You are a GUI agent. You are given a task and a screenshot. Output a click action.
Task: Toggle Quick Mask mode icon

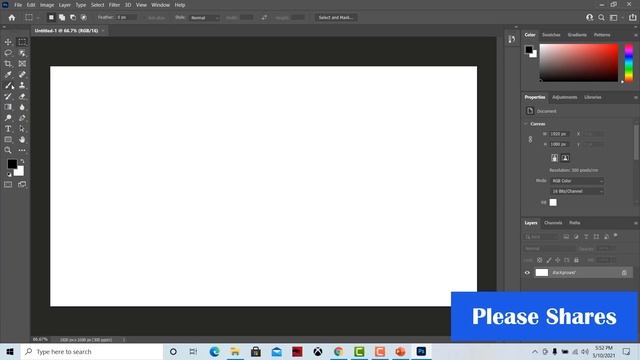[x=8, y=184]
